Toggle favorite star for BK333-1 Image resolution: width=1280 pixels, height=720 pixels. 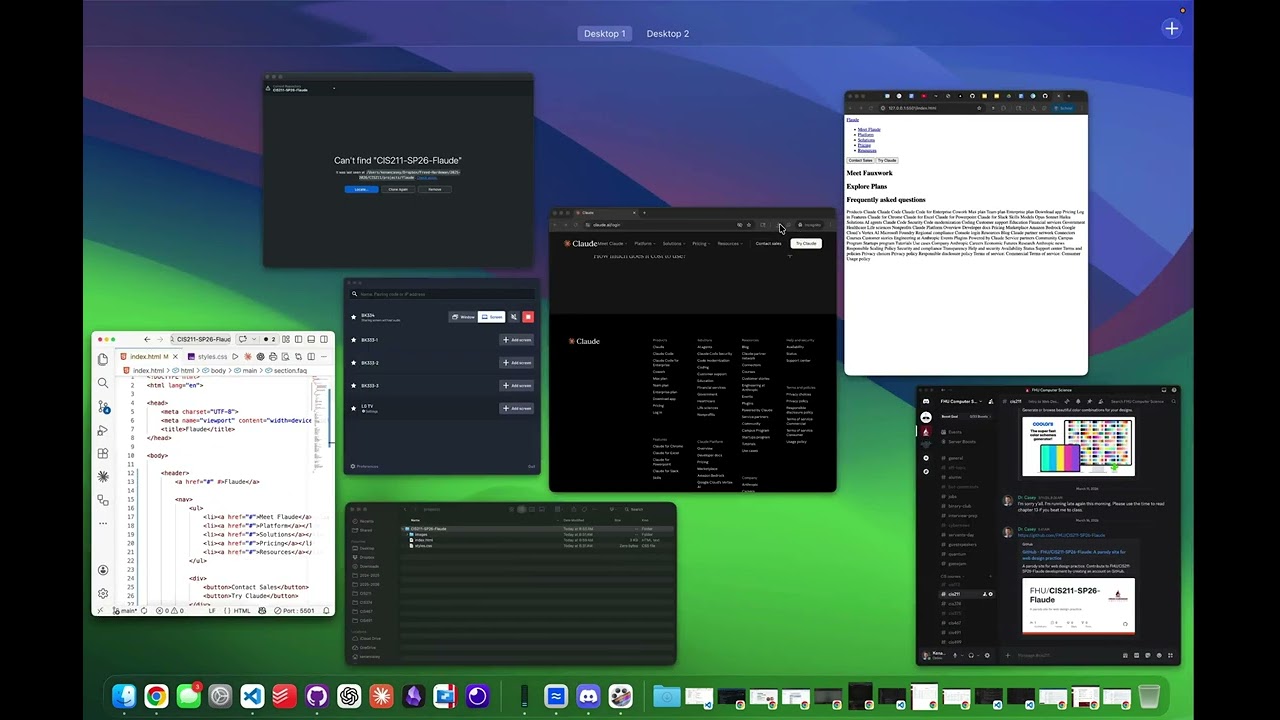[354, 340]
